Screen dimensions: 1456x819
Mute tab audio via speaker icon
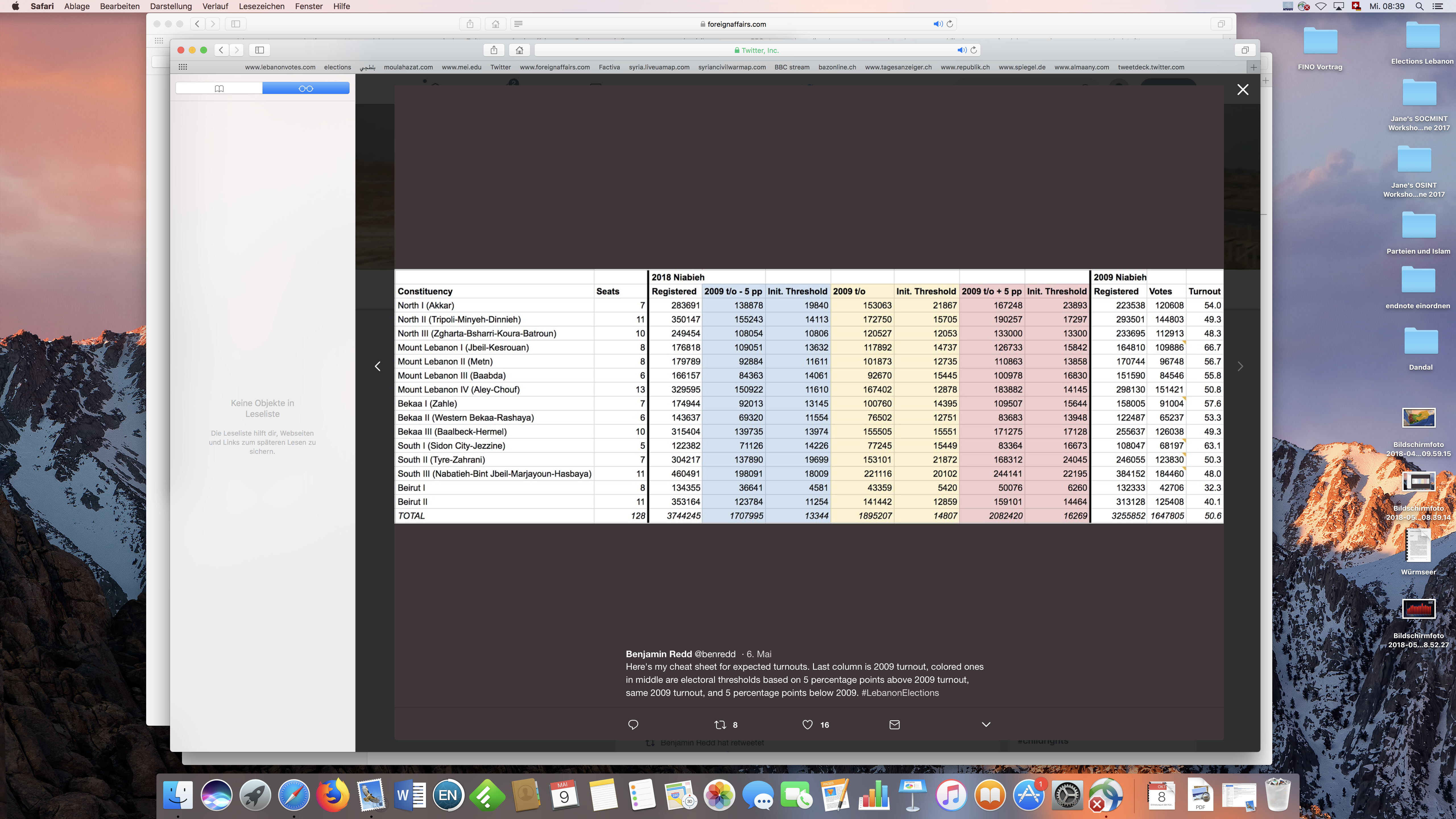click(961, 50)
